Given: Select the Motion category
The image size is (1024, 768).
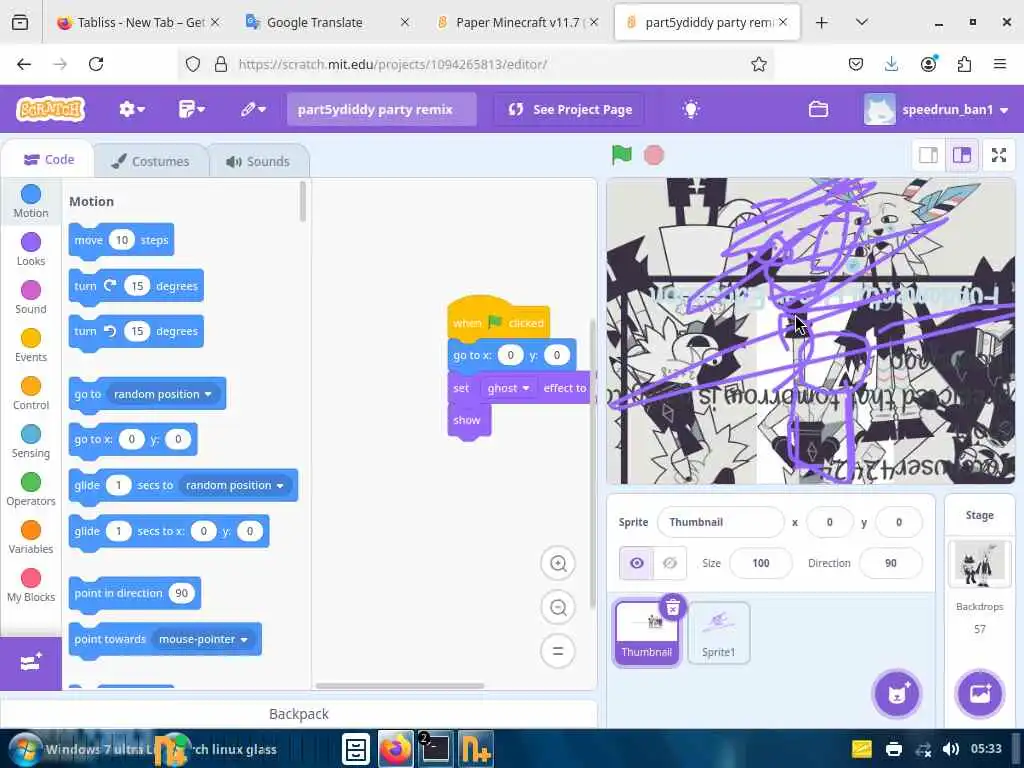Looking at the screenshot, I should point(31,201).
